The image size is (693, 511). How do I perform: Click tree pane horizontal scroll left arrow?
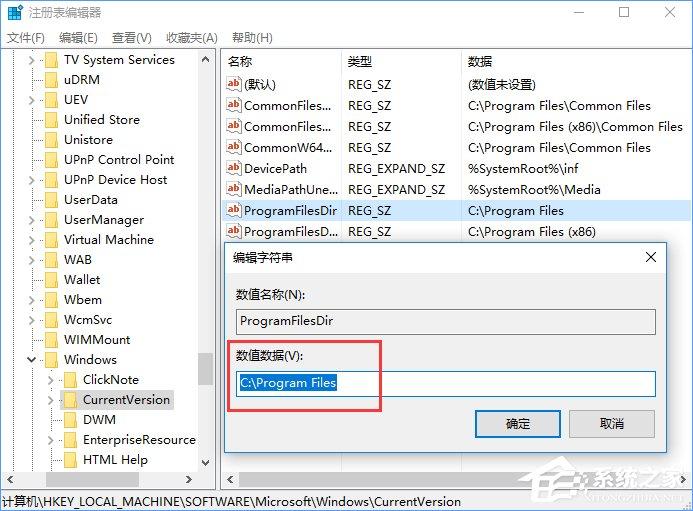click(x=10, y=479)
